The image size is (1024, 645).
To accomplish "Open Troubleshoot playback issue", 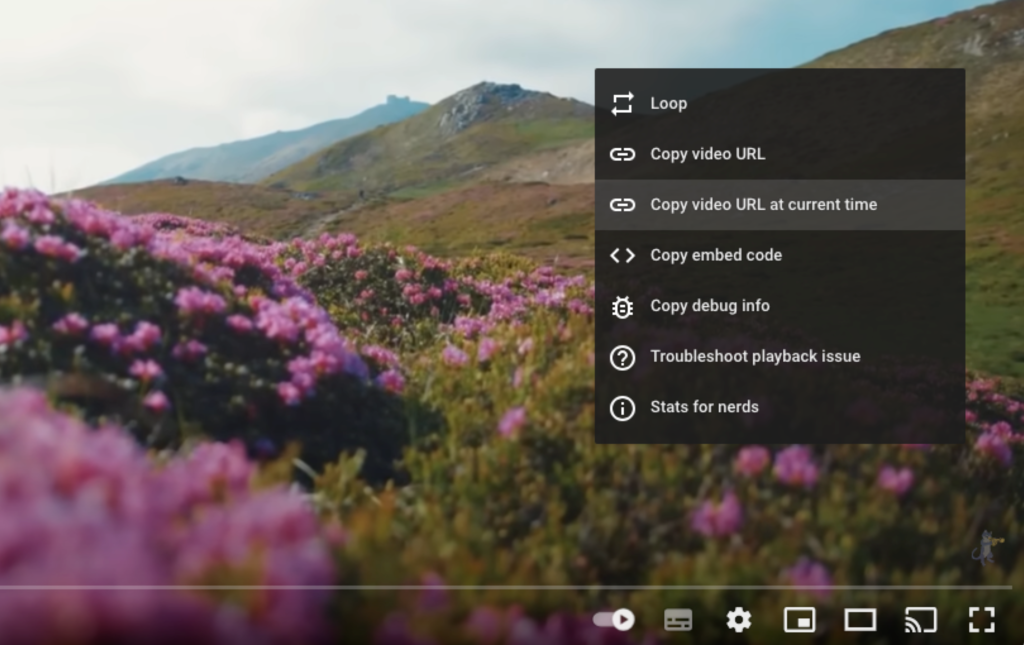I will 755,356.
